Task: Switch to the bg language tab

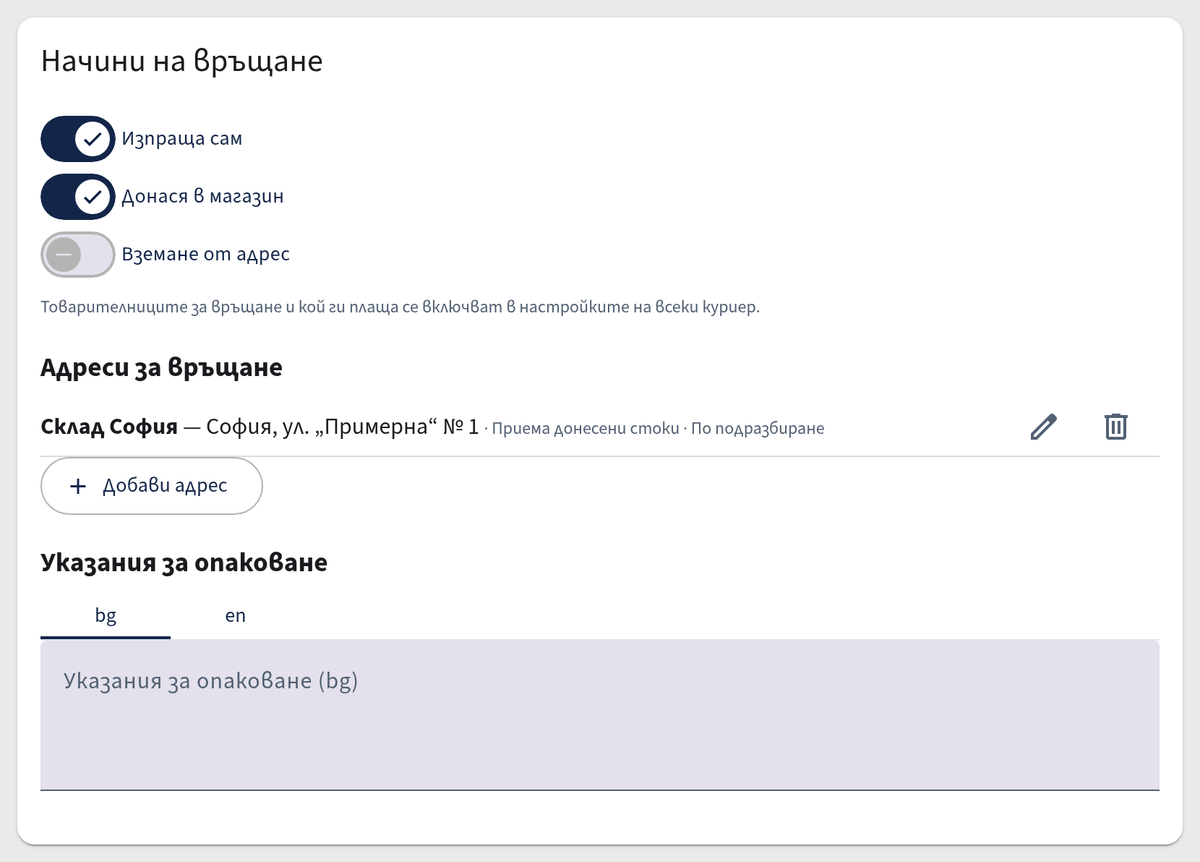Action: [106, 615]
